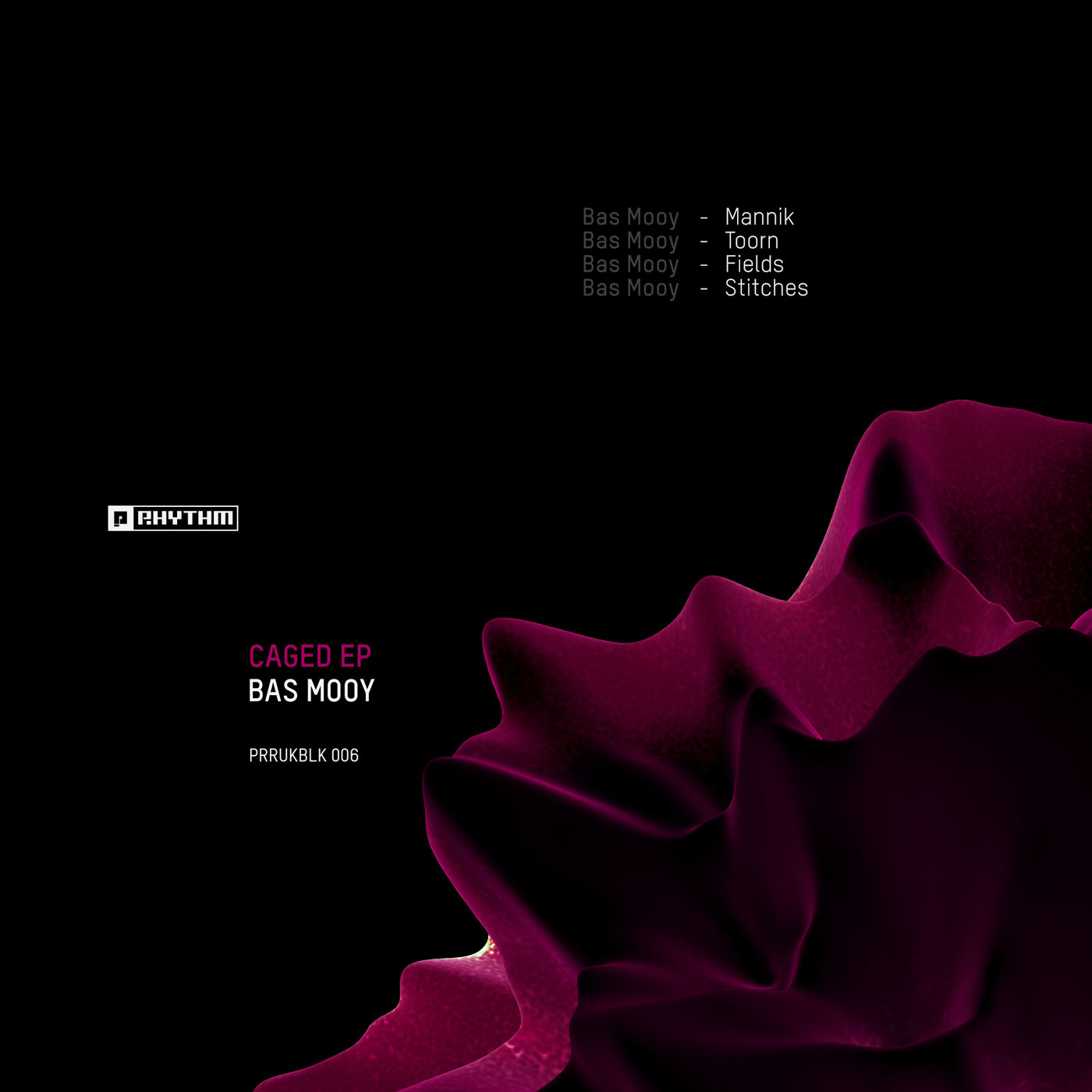
Task: Click the dash before Stitches
Action: [x=704, y=289]
